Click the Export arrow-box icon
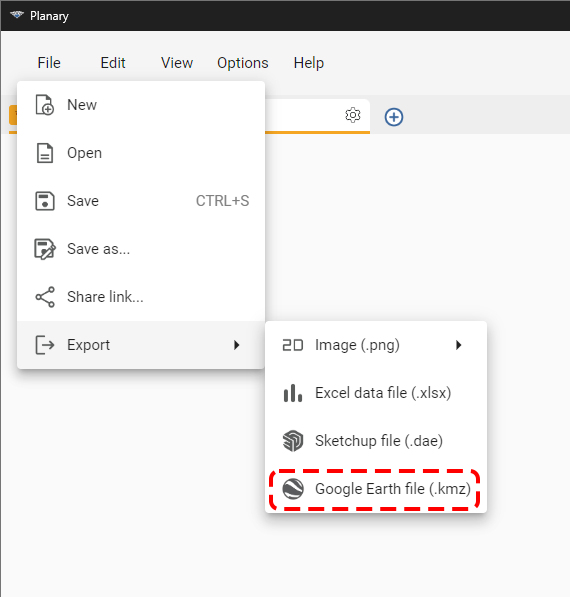The image size is (570, 597). (45, 345)
